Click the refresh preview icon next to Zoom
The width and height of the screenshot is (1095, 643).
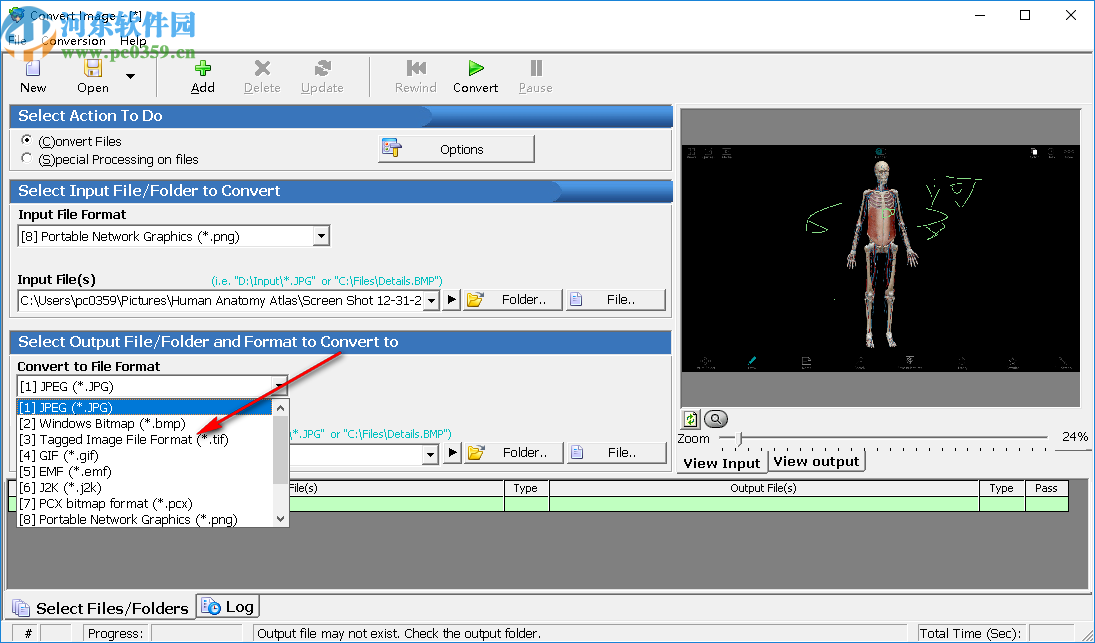(x=690, y=418)
